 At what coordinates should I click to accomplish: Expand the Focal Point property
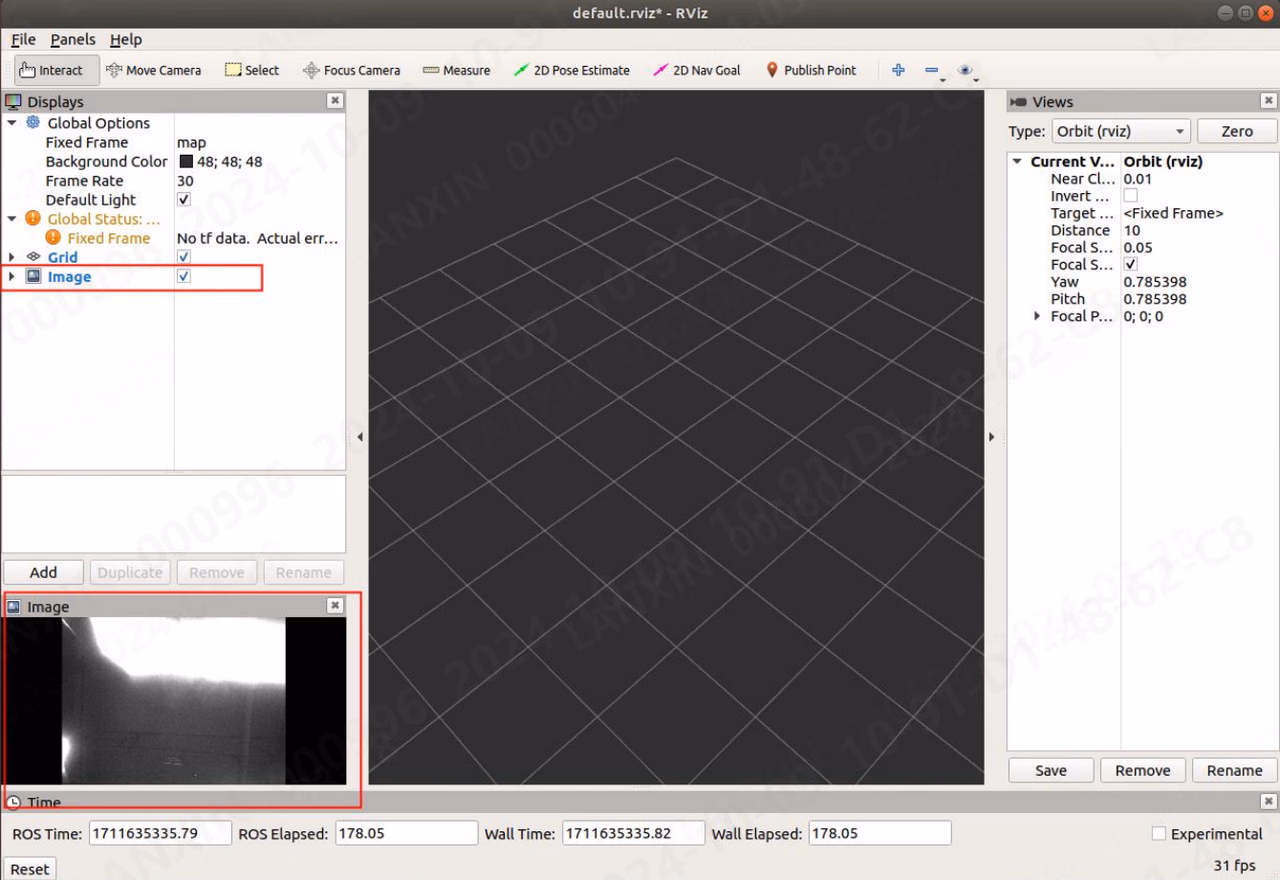pyautogui.click(x=1037, y=316)
